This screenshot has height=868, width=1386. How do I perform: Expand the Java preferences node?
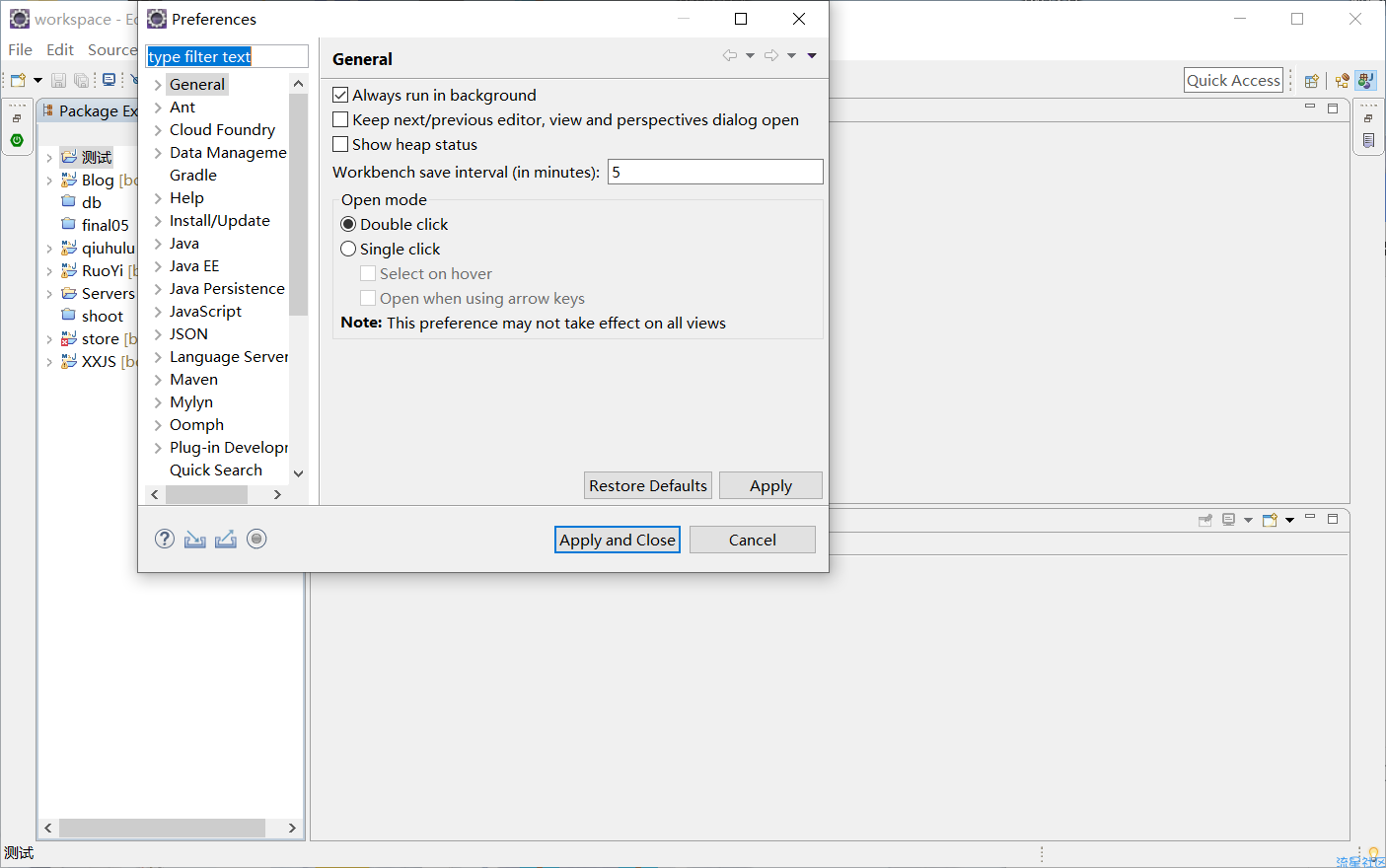click(x=158, y=244)
